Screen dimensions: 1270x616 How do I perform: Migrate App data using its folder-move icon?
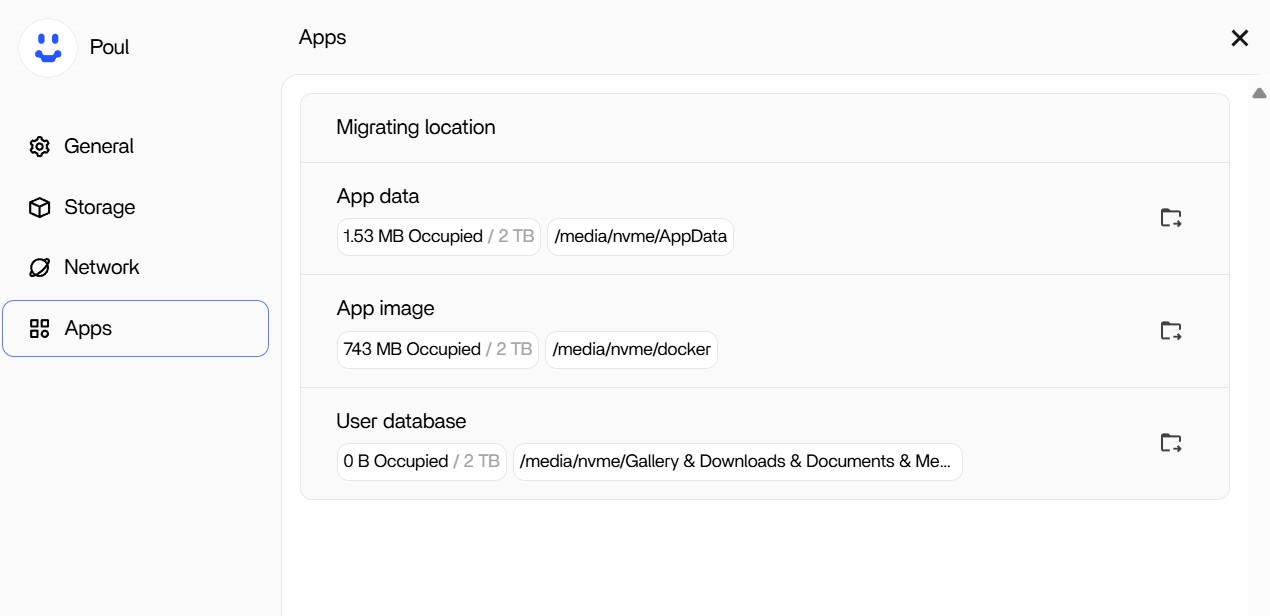click(x=1169, y=217)
